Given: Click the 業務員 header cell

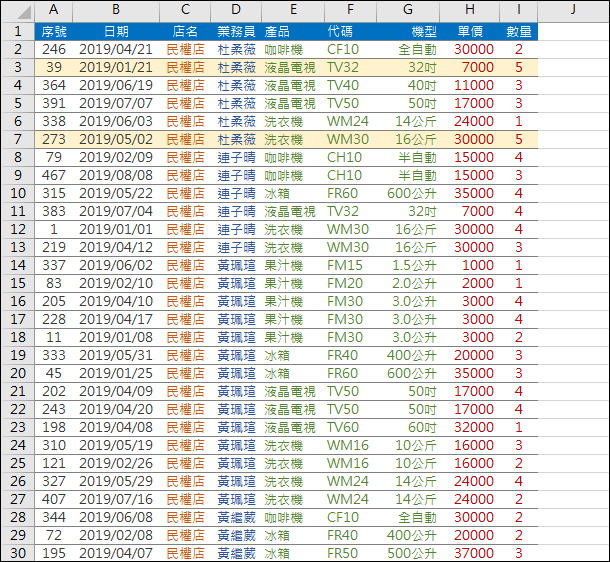Looking at the screenshot, I should point(236,32).
